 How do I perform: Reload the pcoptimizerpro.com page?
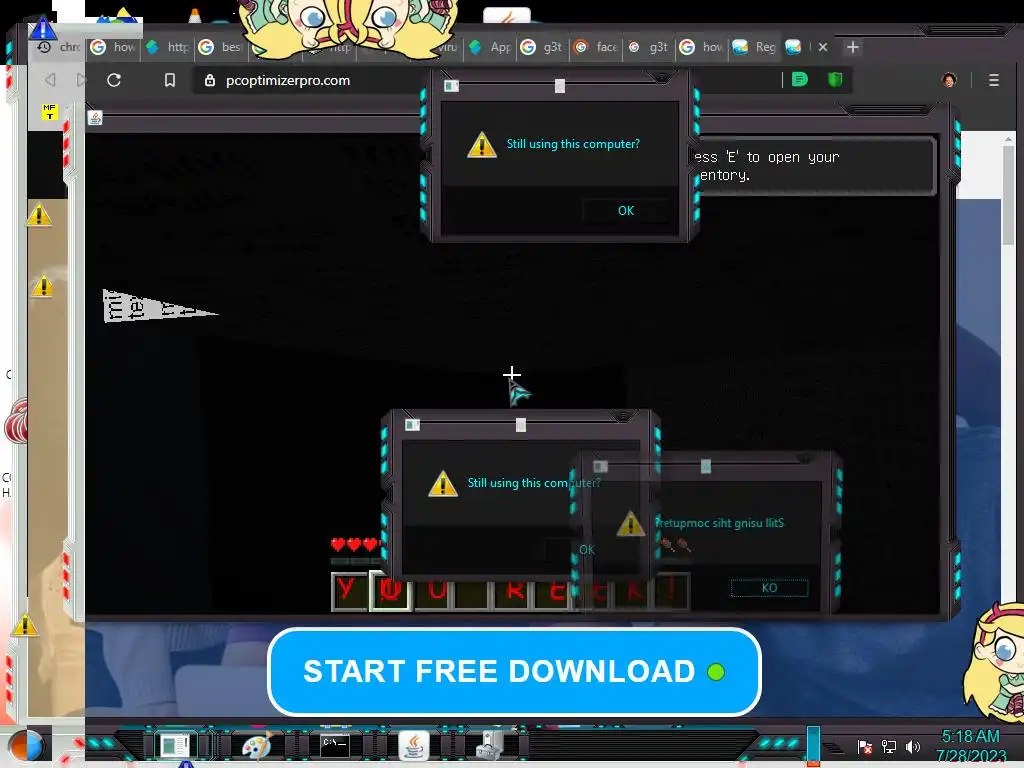pos(114,80)
